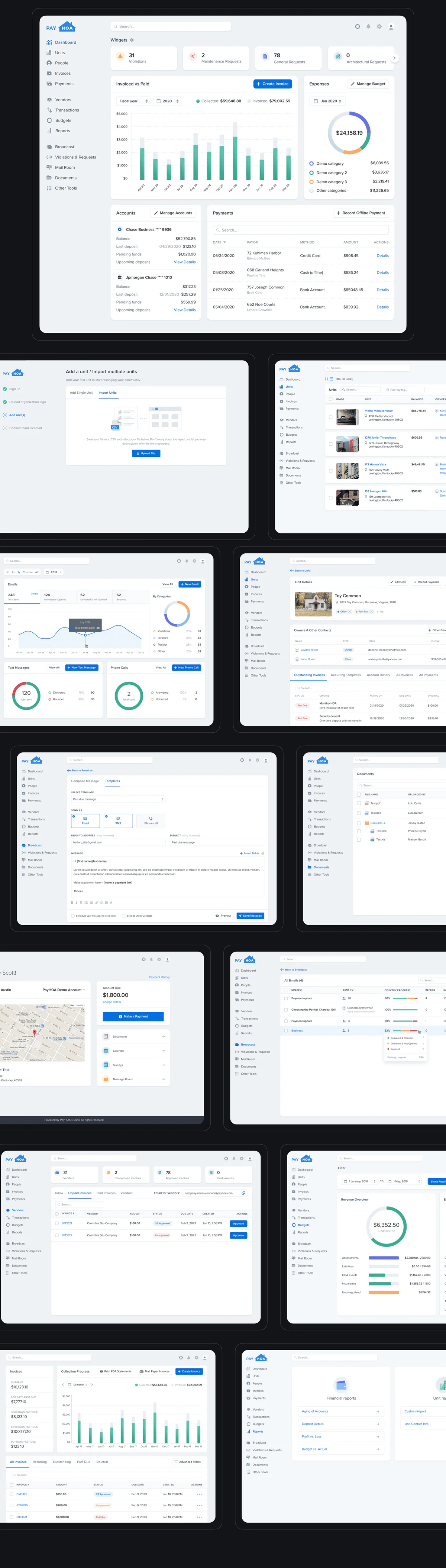
Task: Click the gear icon next to Widgets
Action: point(132,40)
